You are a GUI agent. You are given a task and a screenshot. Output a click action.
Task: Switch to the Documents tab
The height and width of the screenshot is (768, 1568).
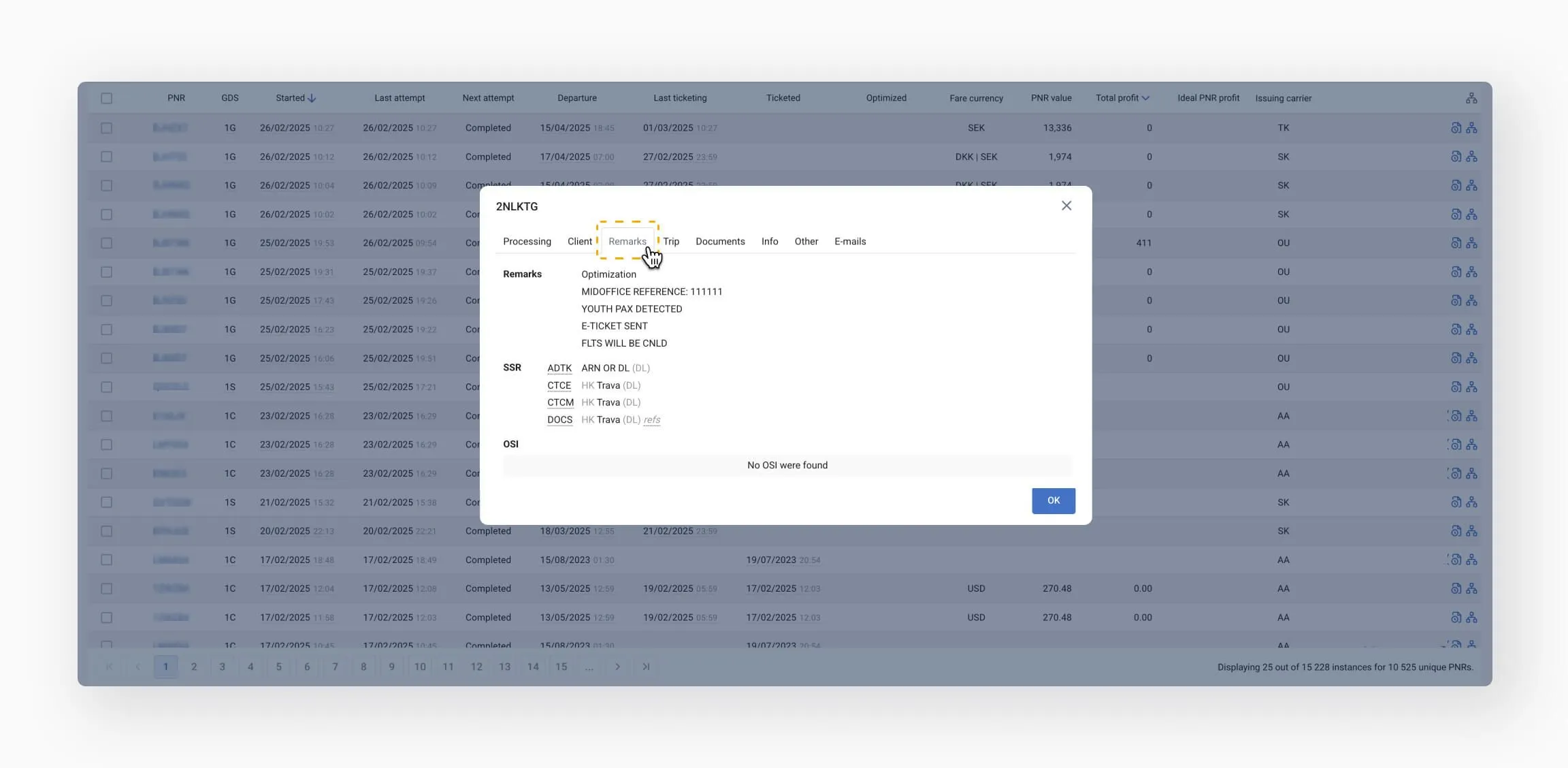pos(720,242)
